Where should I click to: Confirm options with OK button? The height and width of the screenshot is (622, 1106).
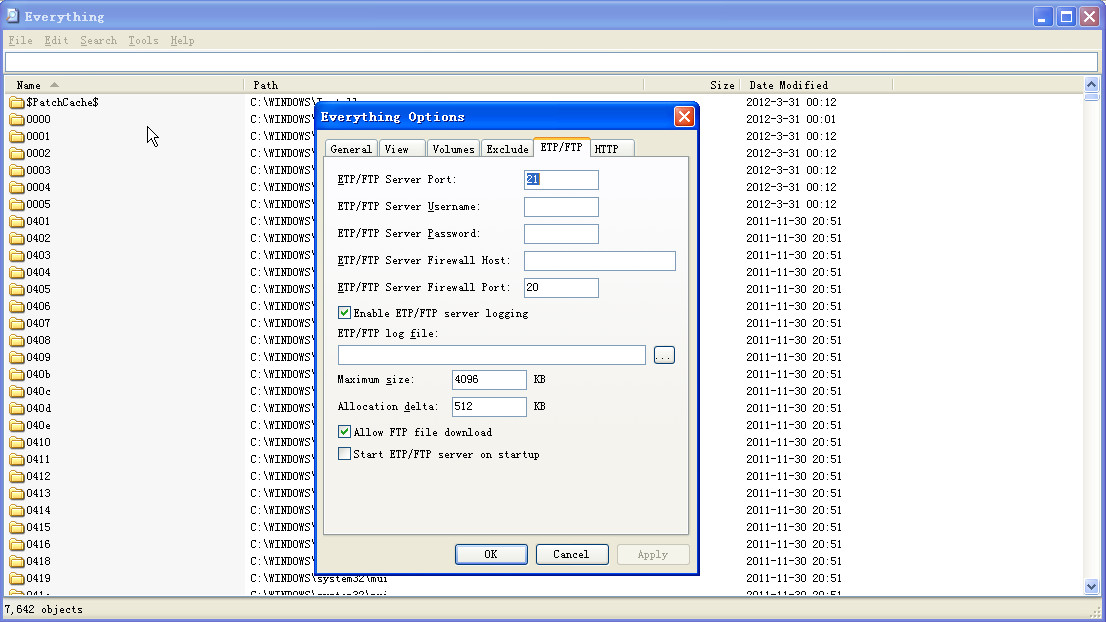tap(491, 554)
